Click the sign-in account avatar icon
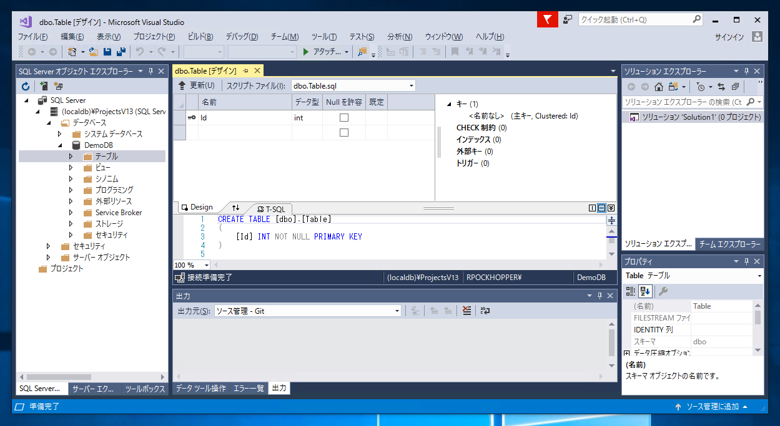 [757, 37]
